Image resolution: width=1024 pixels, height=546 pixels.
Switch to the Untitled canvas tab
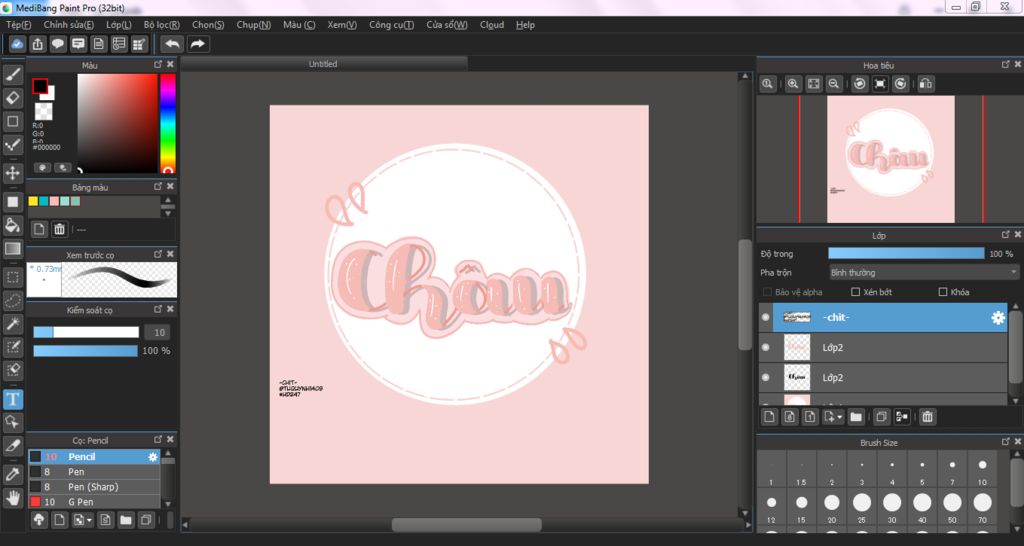(323, 64)
